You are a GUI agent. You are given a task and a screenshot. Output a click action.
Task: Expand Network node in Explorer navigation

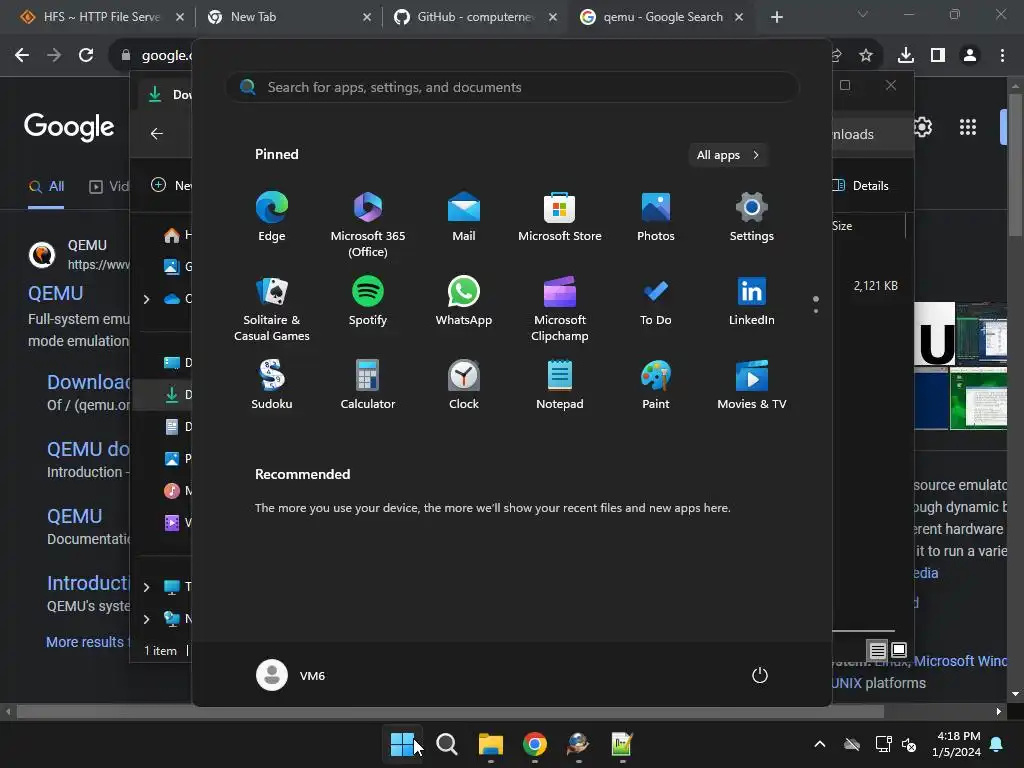pos(146,619)
